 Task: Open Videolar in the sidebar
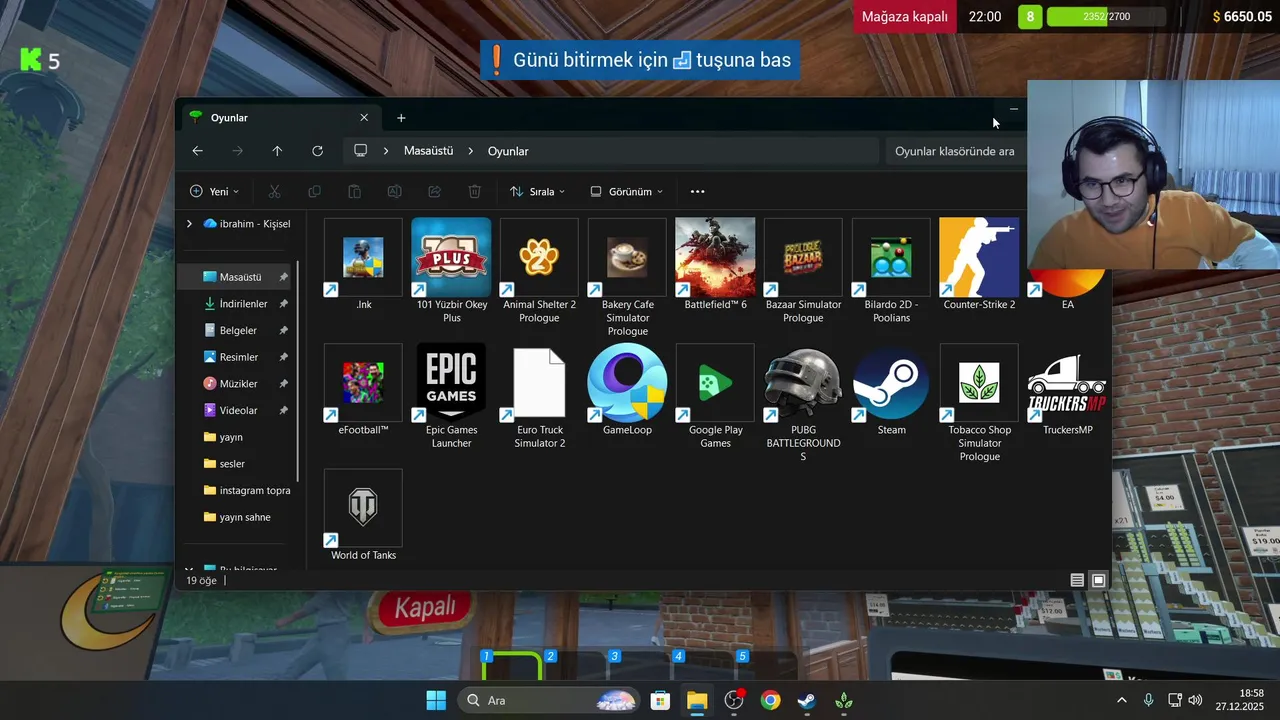[x=237, y=410]
